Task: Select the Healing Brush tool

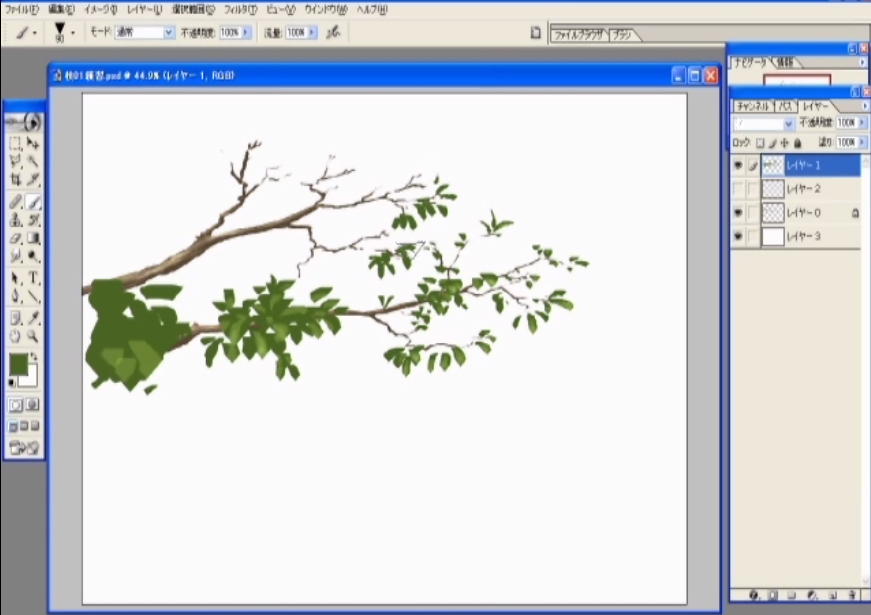Action: click(x=16, y=202)
